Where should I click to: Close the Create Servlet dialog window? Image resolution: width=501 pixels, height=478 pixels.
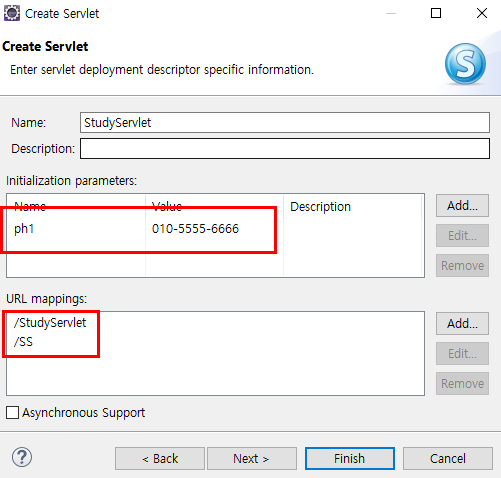(482, 13)
